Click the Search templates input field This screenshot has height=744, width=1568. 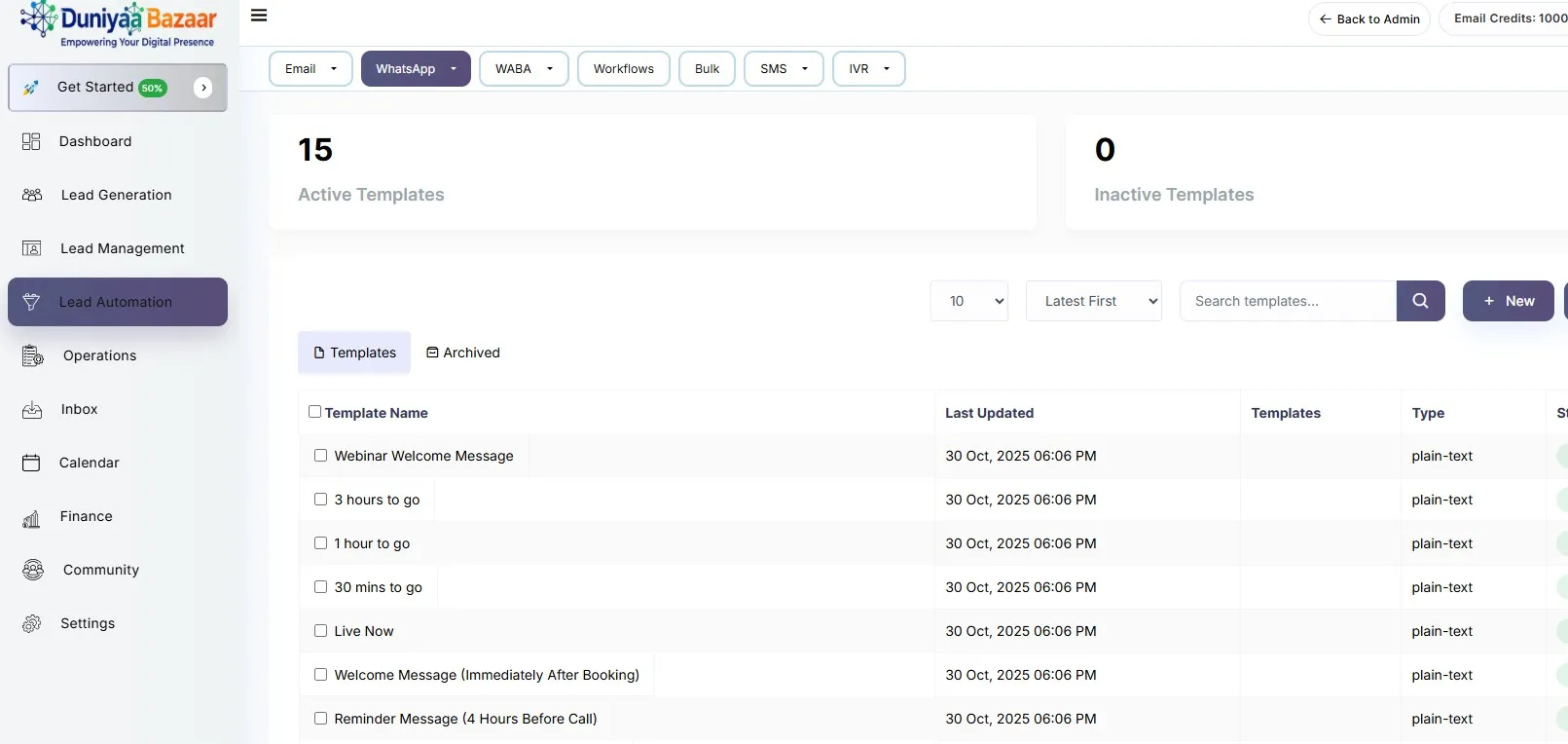pos(1287,301)
